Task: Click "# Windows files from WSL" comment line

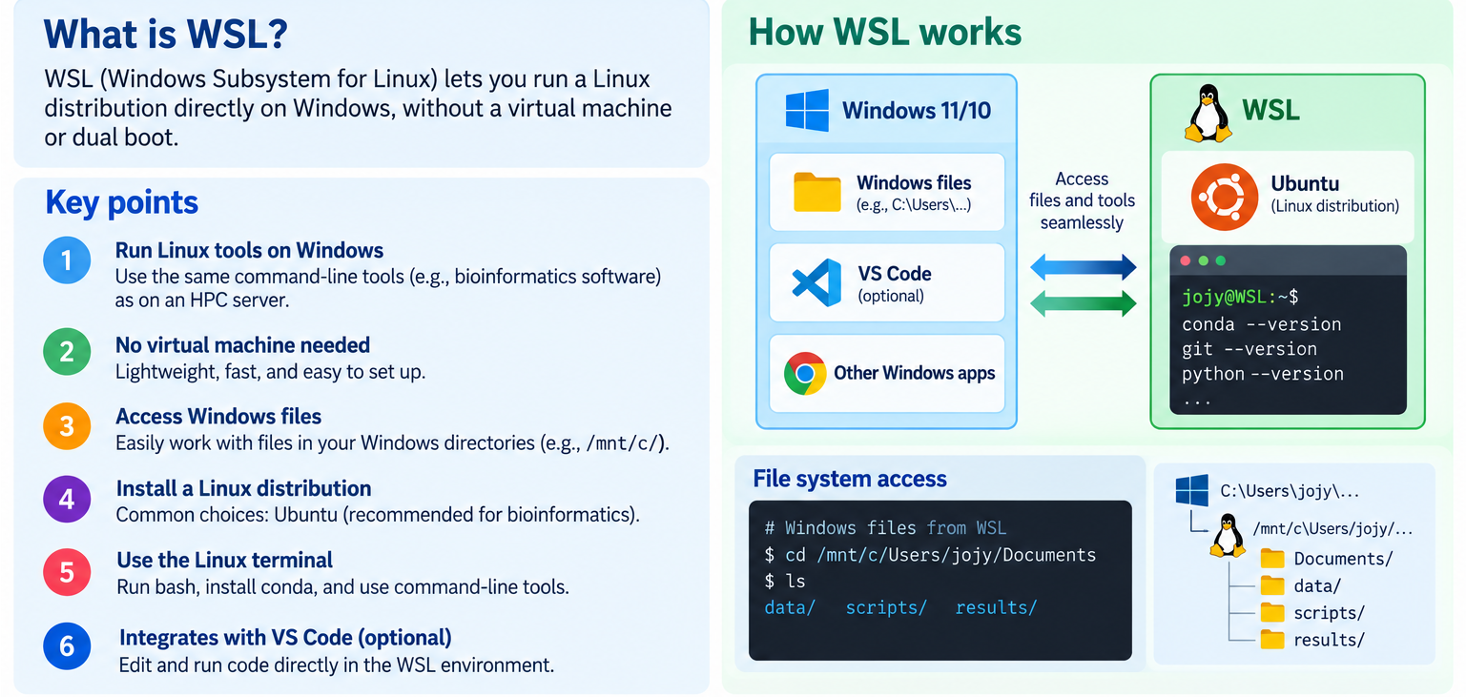Action: pyautogui.click(x=885, y=528)
